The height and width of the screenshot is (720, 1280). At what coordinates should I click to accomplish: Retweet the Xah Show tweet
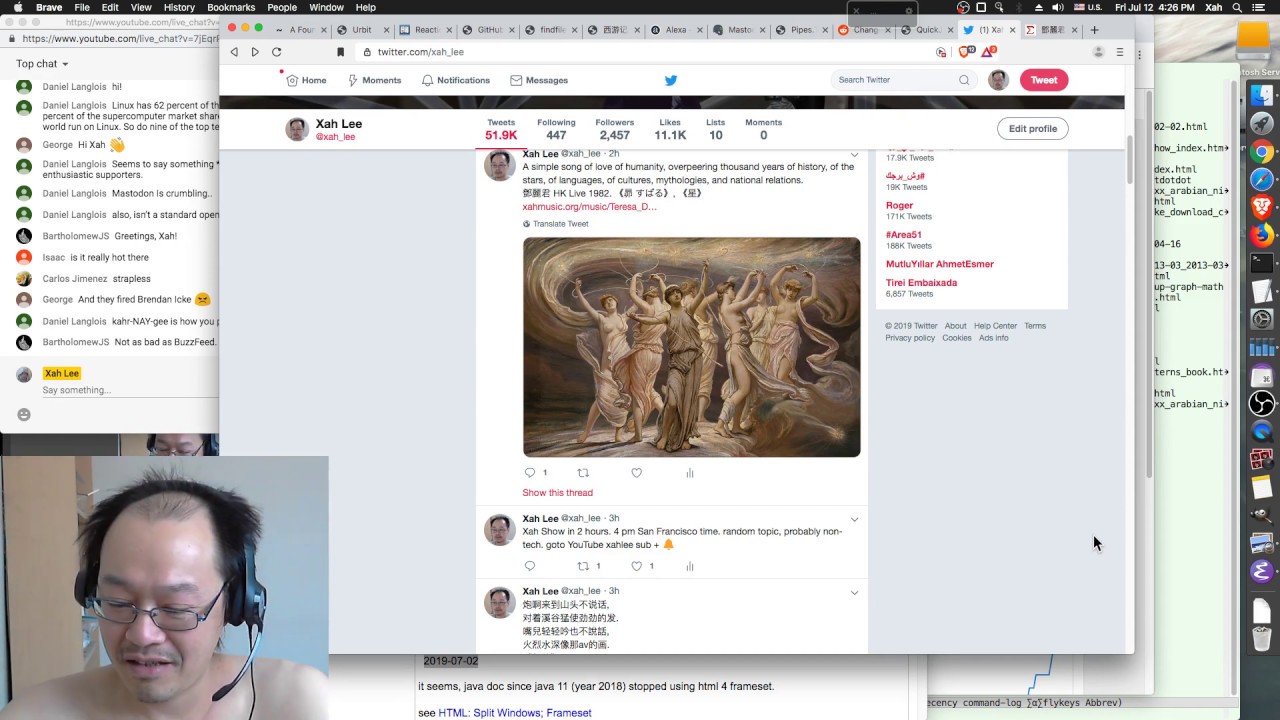(583, 566)
